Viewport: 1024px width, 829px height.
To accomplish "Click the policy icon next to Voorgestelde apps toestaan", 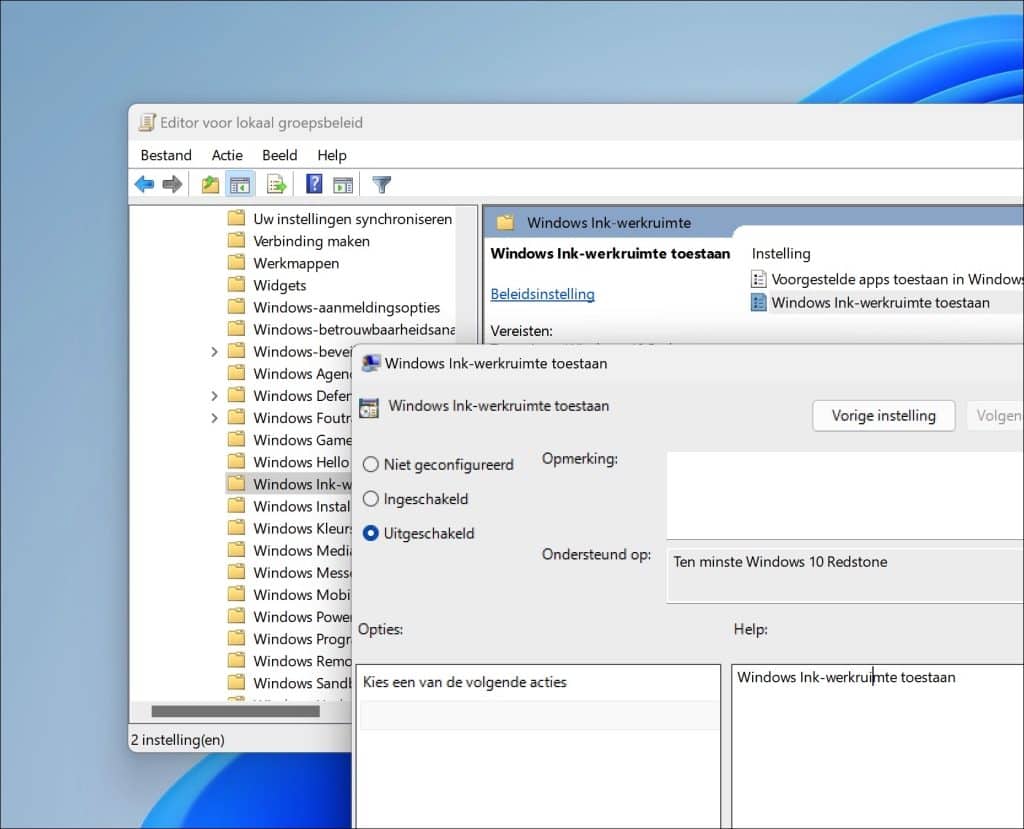I will point(758,279).
